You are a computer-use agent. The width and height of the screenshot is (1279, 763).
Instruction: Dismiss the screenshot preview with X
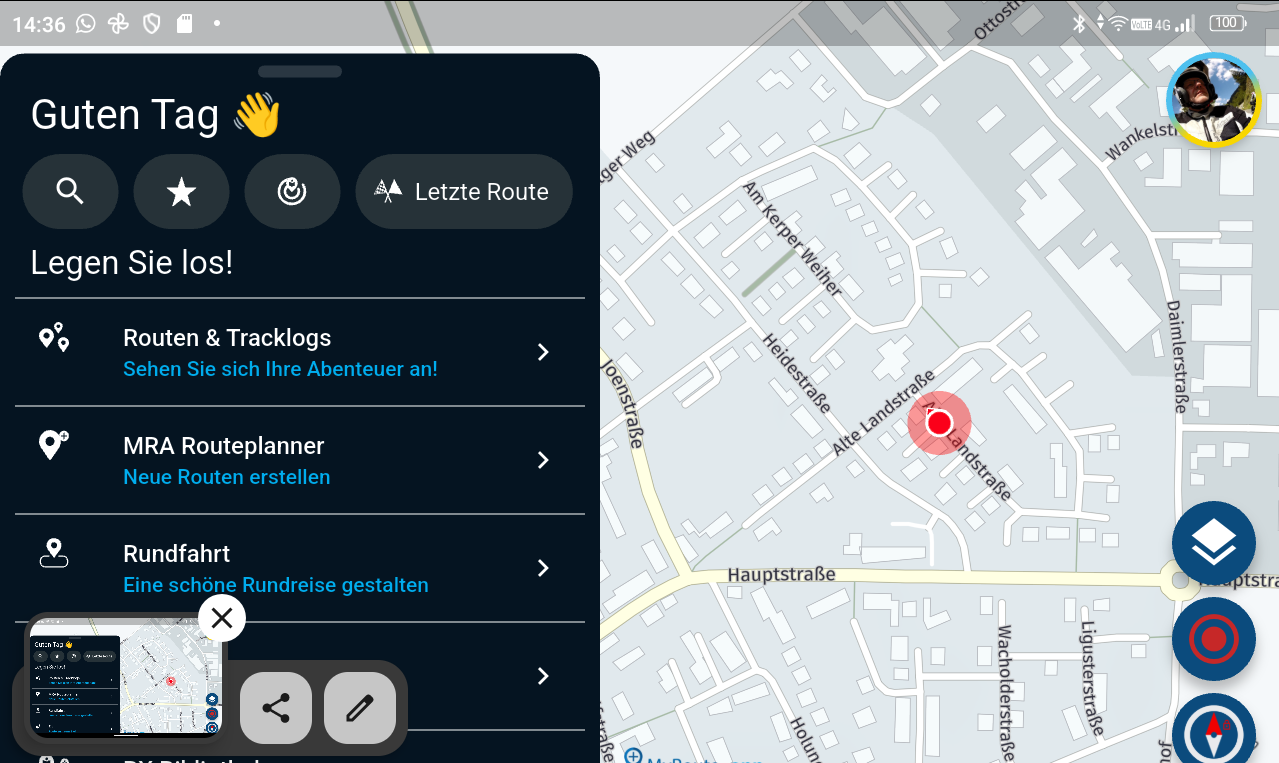pyautogui.click(x=222, y=619)
